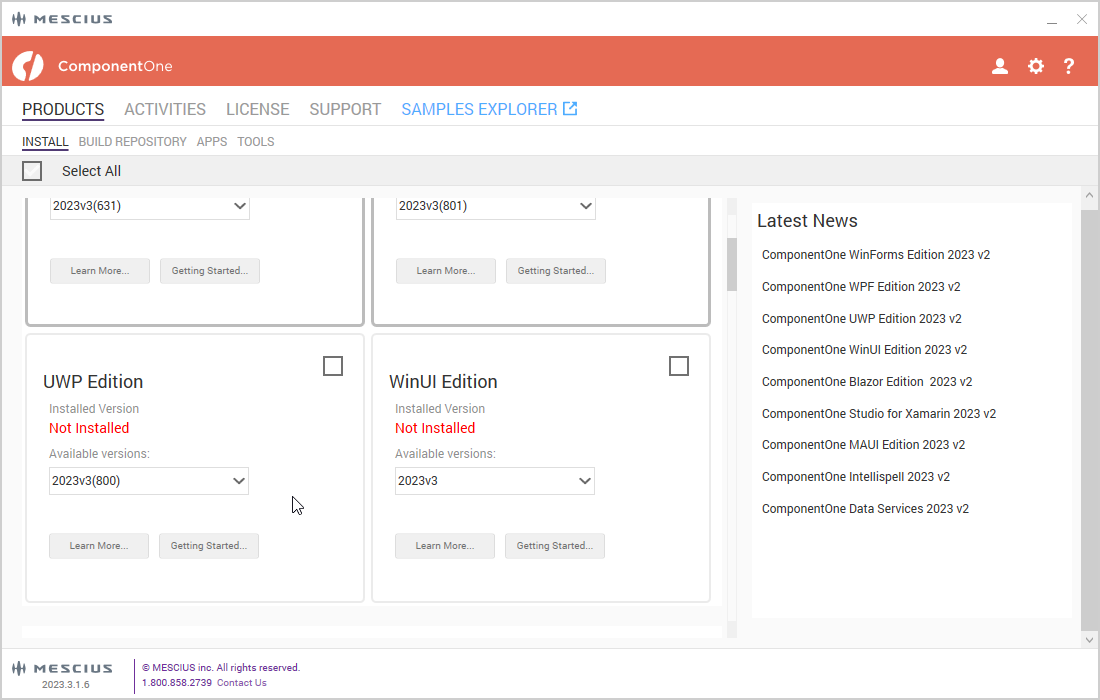1100x700 pixels.
Task: Click Getting Started under UWP Edition
Action: [209, 546]
